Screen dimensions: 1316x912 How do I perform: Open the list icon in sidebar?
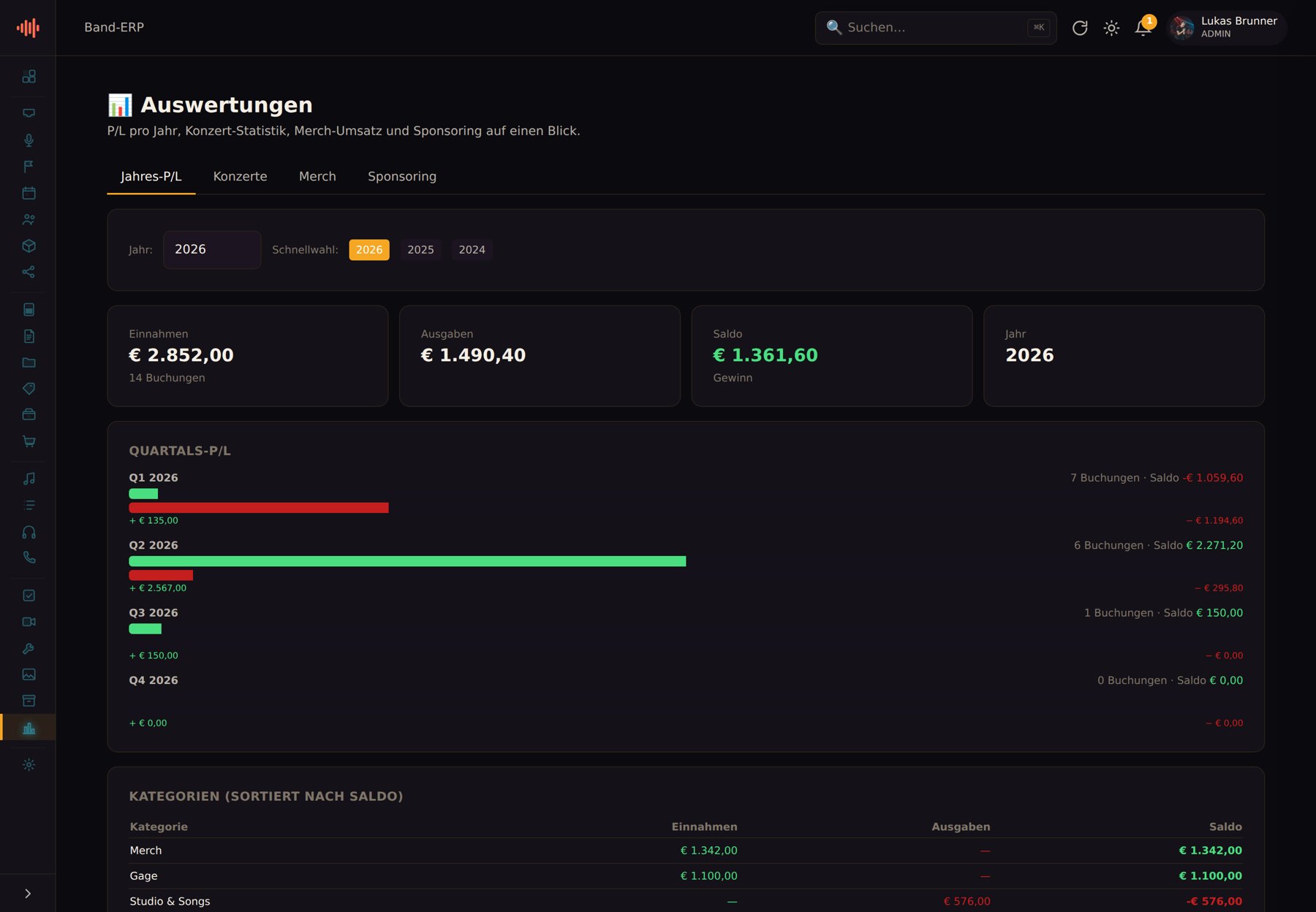tap(29, 505)
